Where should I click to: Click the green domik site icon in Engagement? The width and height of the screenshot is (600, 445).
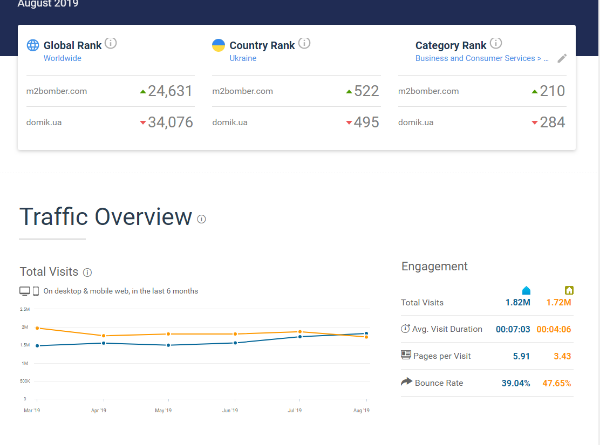[569, 290]
